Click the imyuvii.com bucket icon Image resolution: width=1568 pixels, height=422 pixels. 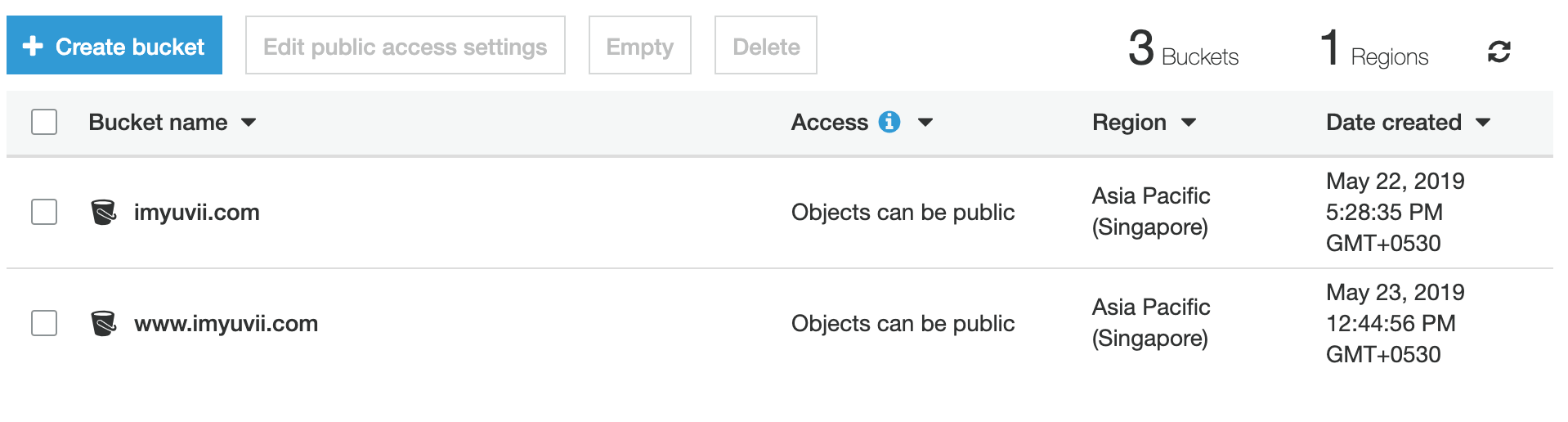pyautogui.click(x=103, y=212)
